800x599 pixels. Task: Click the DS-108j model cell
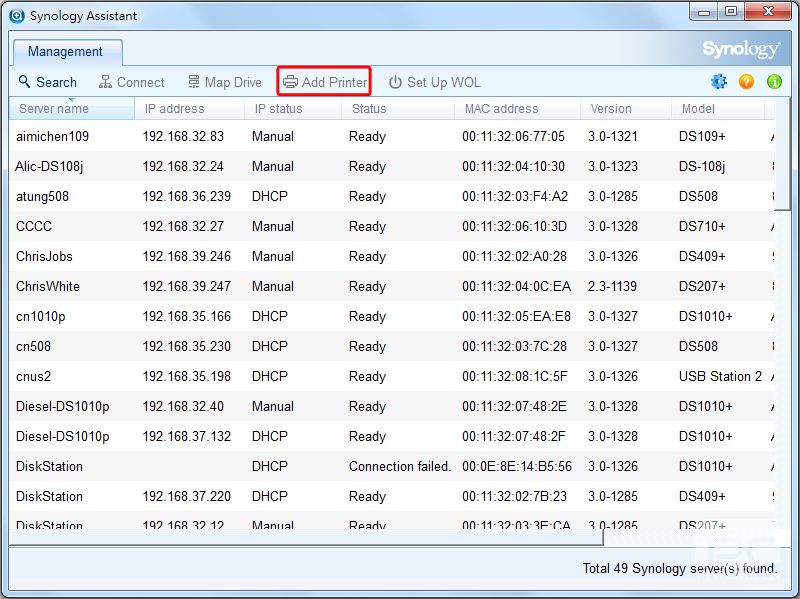(x=702, y=166)
